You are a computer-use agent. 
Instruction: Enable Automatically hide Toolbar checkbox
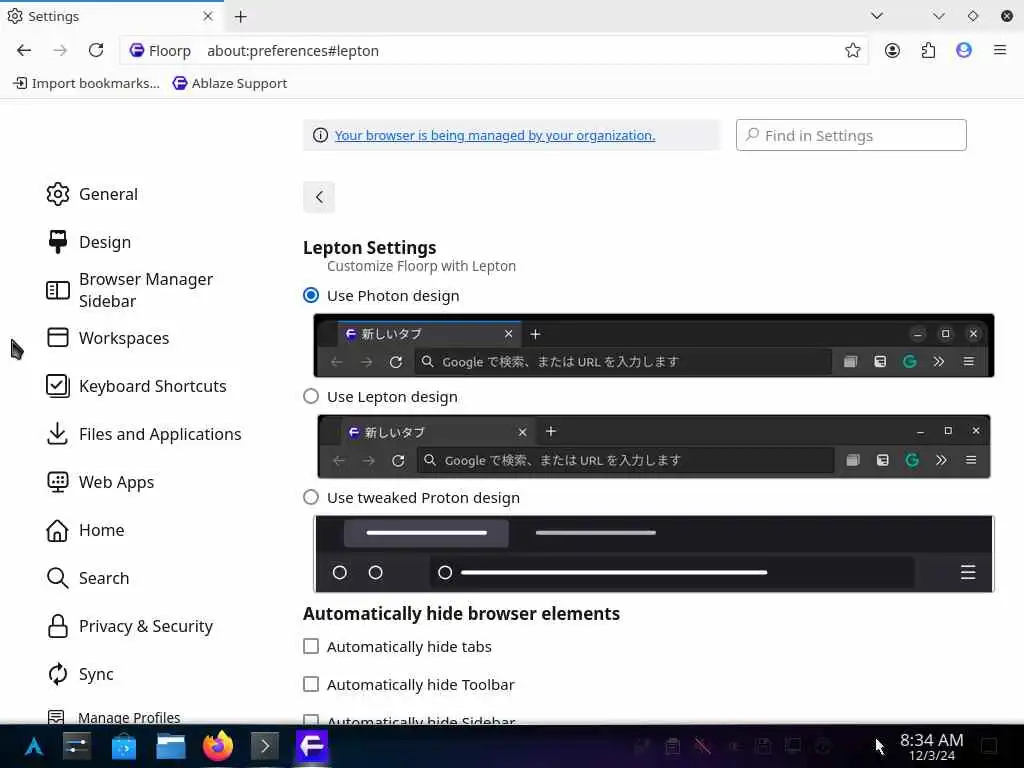(x=311, y=684)
